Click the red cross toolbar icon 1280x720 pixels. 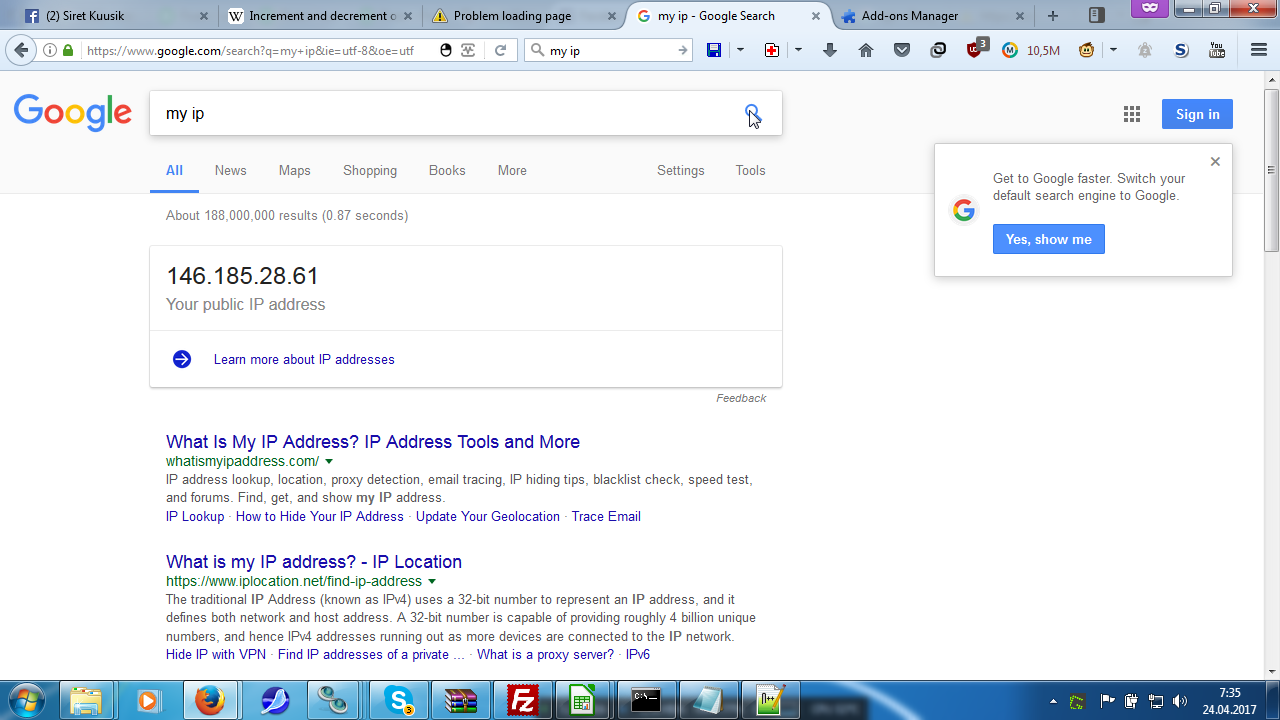(772, 50)
